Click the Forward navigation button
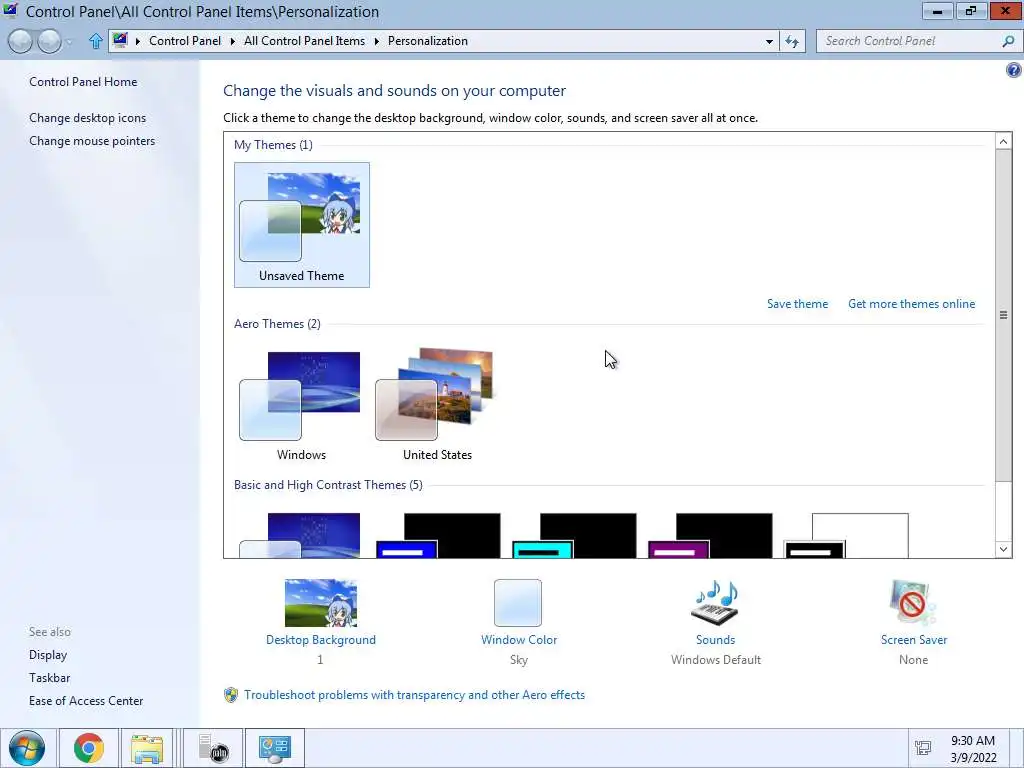 coord(49,41)
